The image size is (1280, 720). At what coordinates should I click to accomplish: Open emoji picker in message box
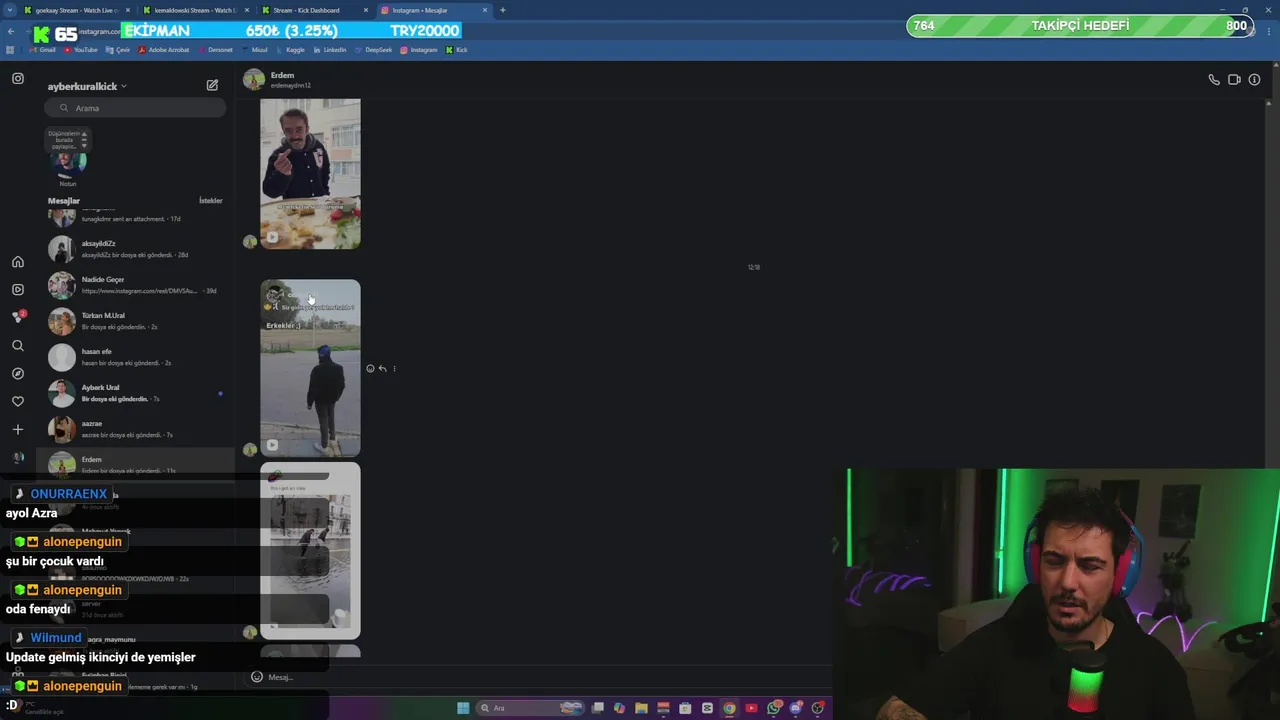tap(257, 677)
